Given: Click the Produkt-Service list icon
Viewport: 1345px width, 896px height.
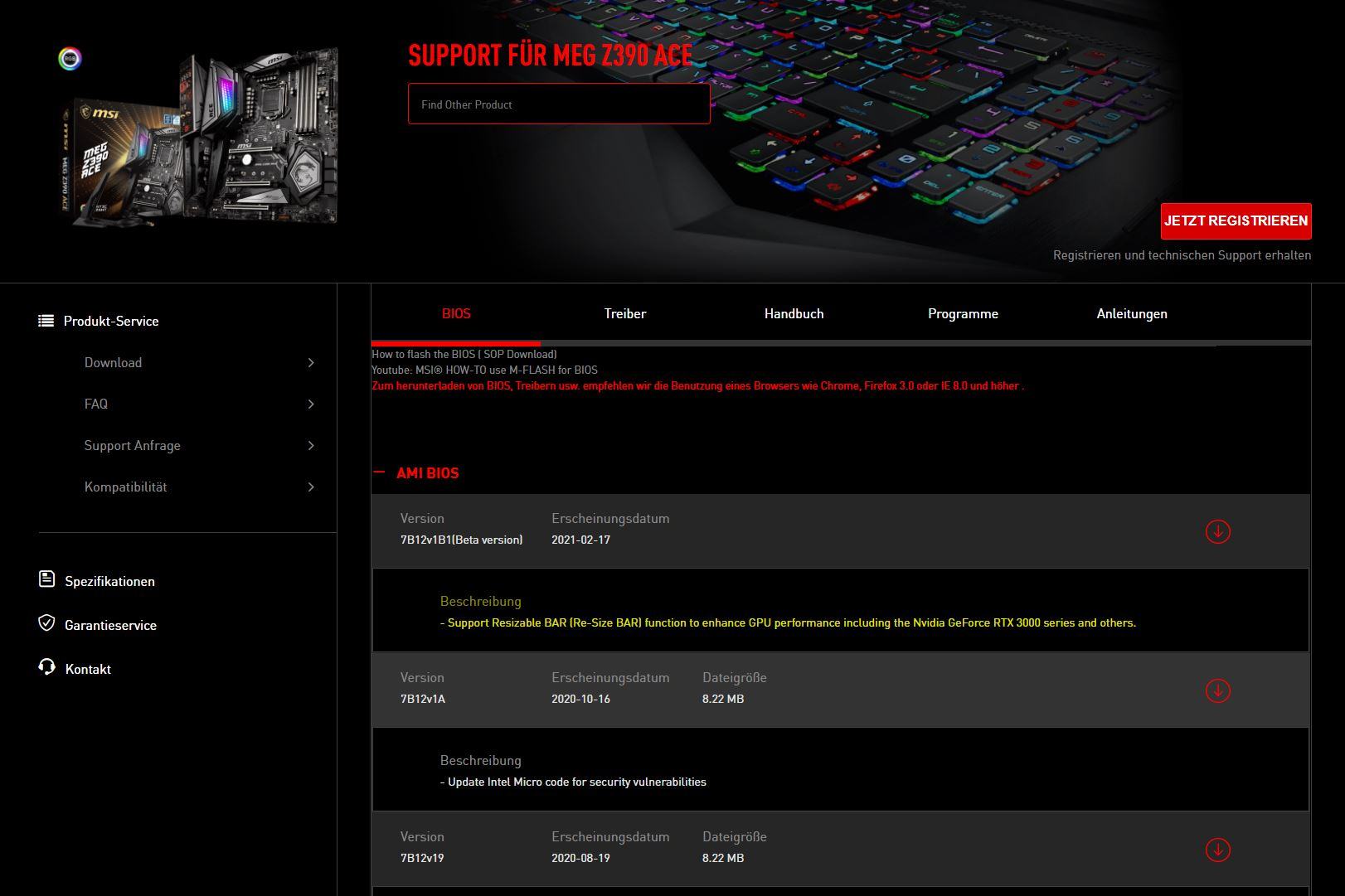Looking at the screenshot, I should coord(46,321).
